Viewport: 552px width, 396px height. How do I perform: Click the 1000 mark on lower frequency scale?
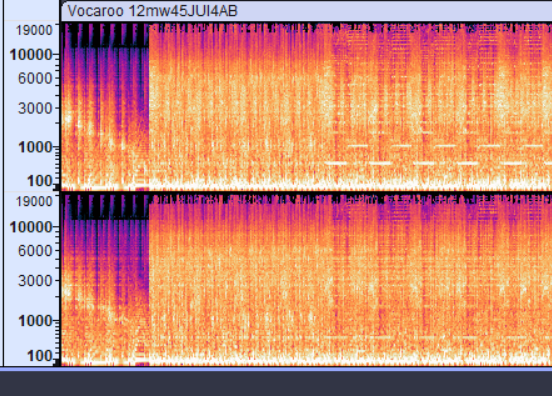[x=35, y=321]
